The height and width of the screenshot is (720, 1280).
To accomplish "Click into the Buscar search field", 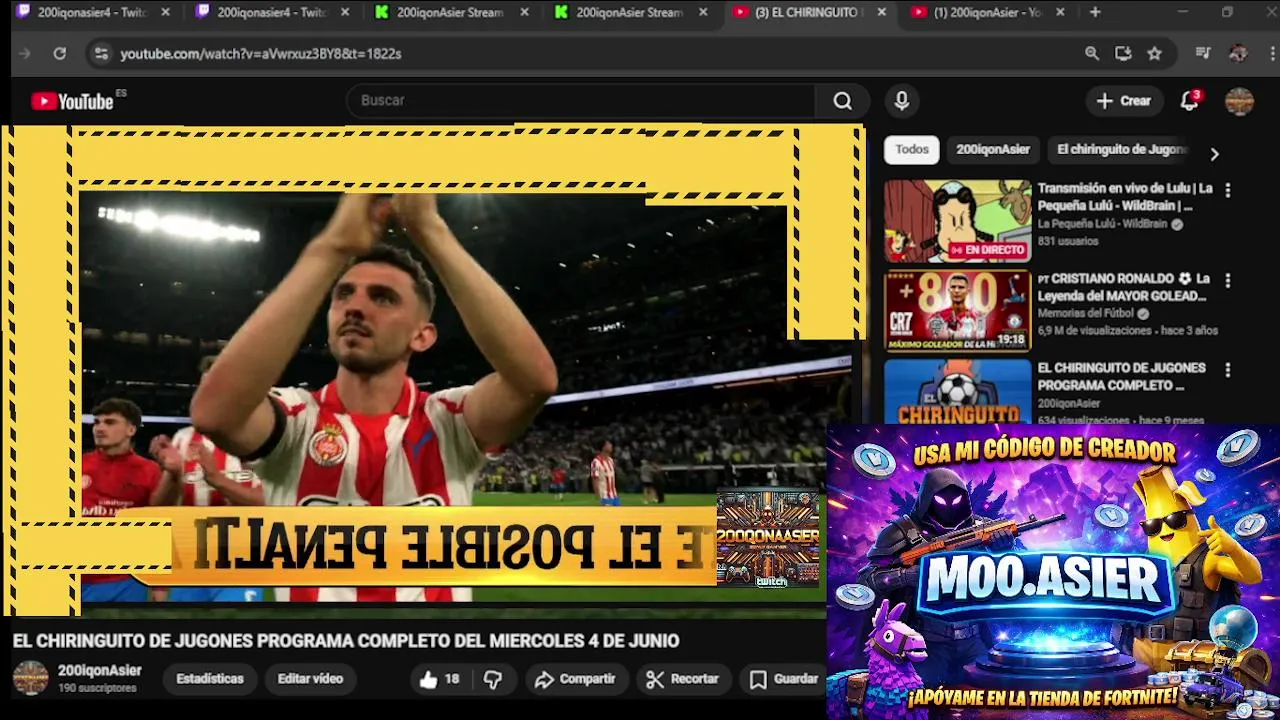I will pyautogui.click(x=582, y=101).
